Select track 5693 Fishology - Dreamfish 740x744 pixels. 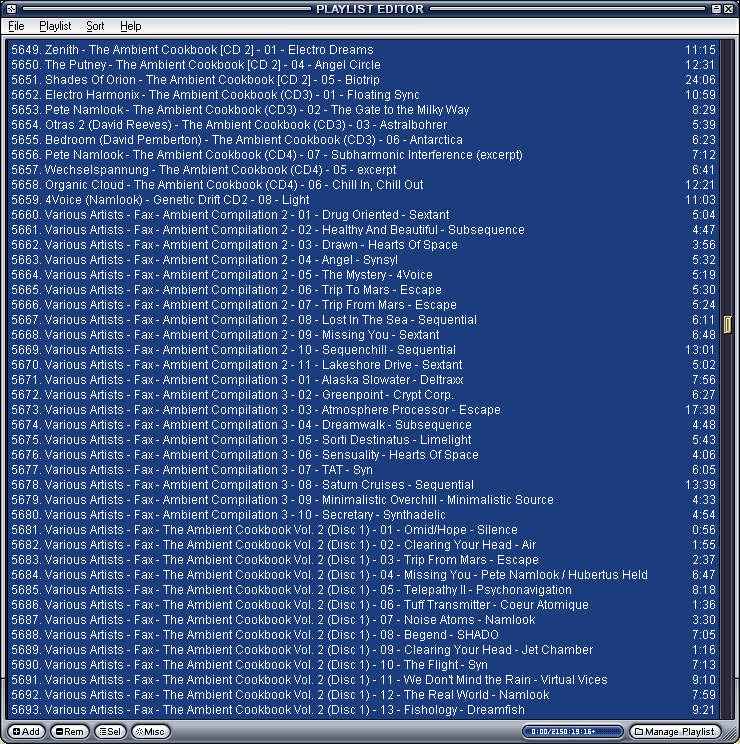click(x=363, y=710)
